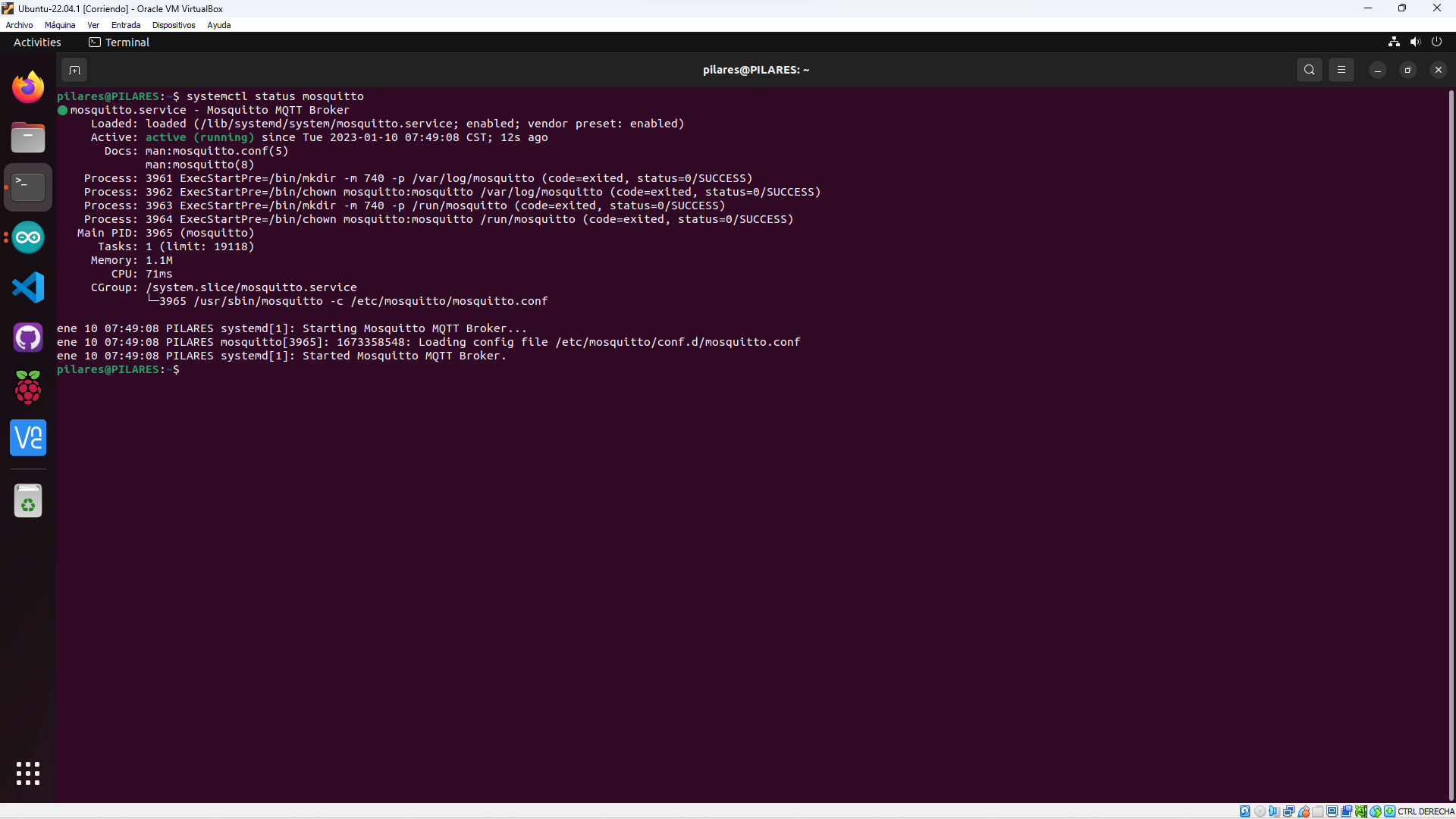Screen dimensions: 1456x819
Task: Open Firefox from the dock
Action: [x=28, y=87]
